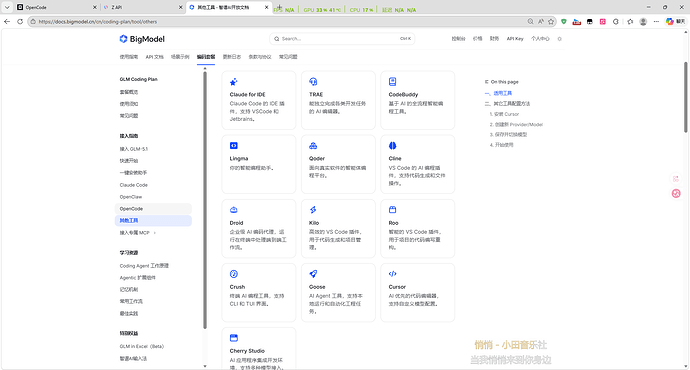The height and width of the screenshot is (370, 690).
Task: Open the browser three-dot settings menu
Action: coord(656,21)
